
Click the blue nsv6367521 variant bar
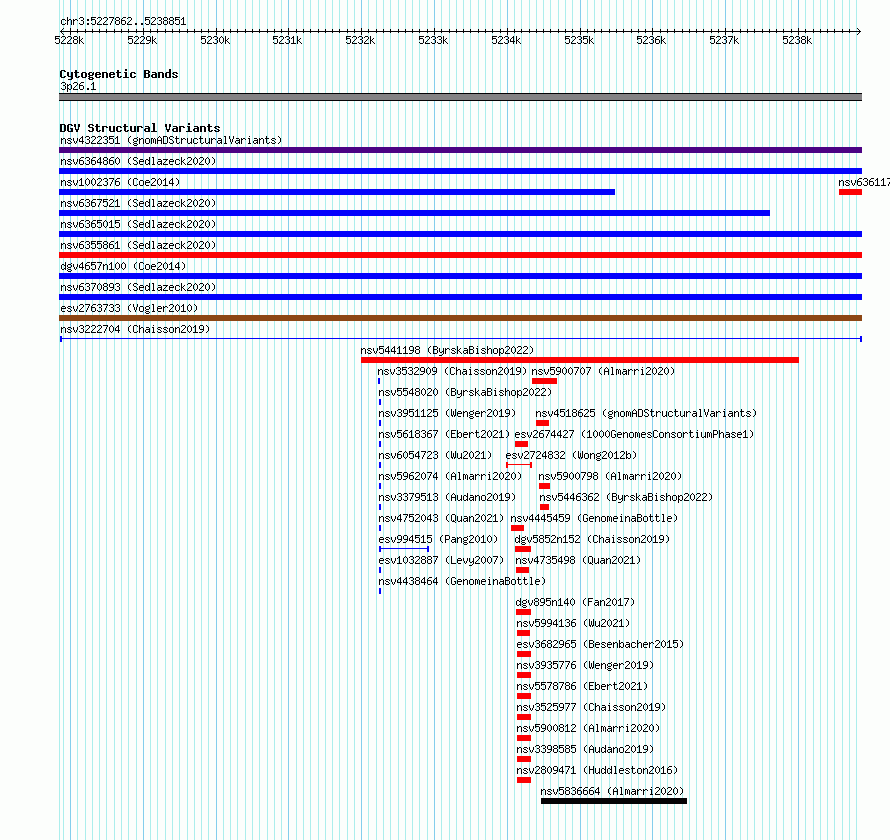pos(414,213)
